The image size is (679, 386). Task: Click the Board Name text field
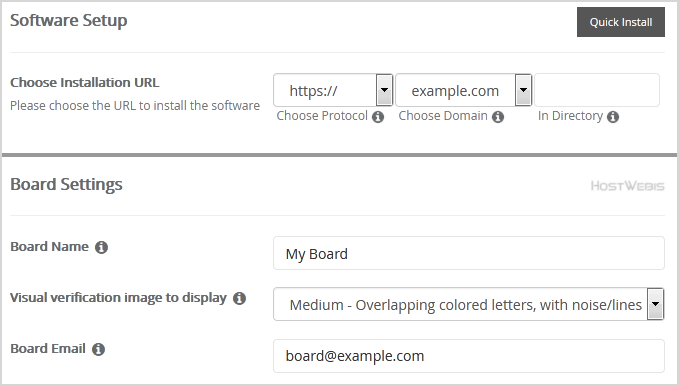469,253
